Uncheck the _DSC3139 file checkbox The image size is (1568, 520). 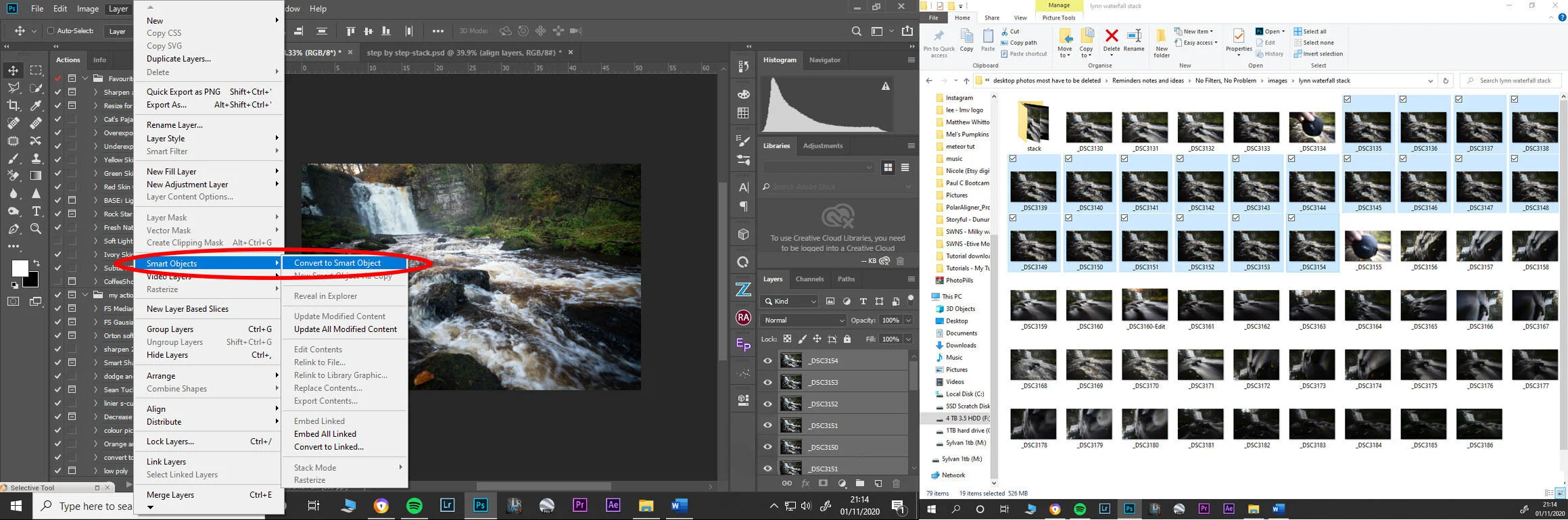[1013, 159]
